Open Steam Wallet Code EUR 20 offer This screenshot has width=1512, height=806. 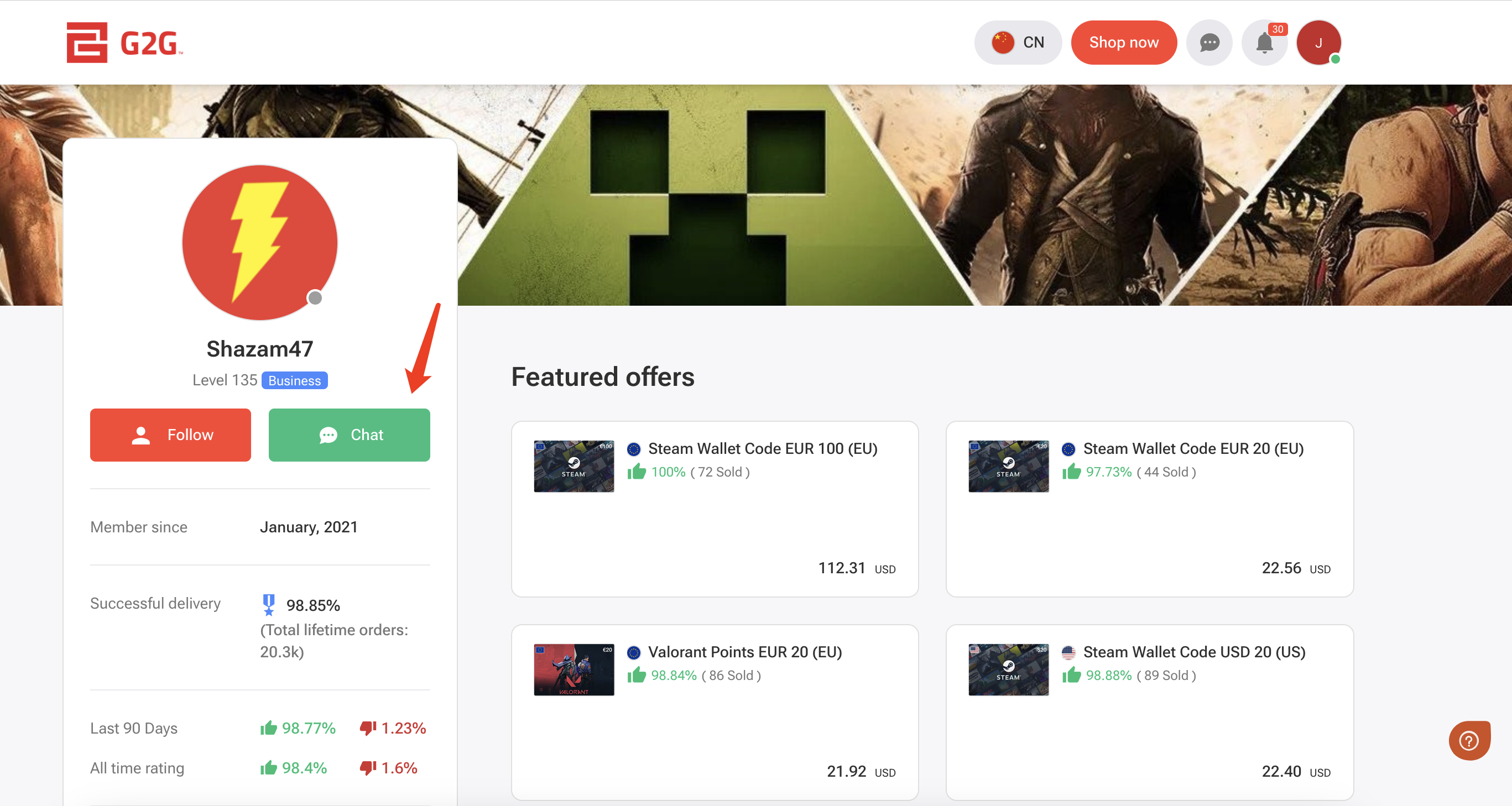[x=1193, y=449]
